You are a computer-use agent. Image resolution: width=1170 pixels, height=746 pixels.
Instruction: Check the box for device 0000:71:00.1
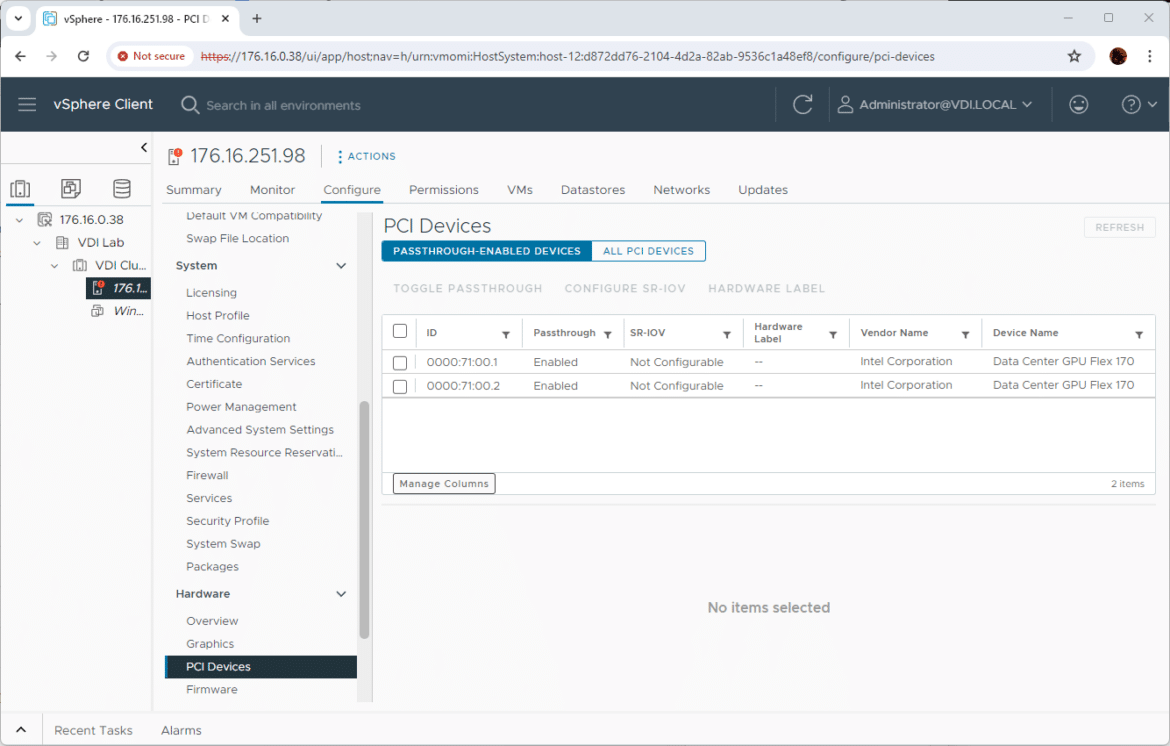(x=400, y=363)
